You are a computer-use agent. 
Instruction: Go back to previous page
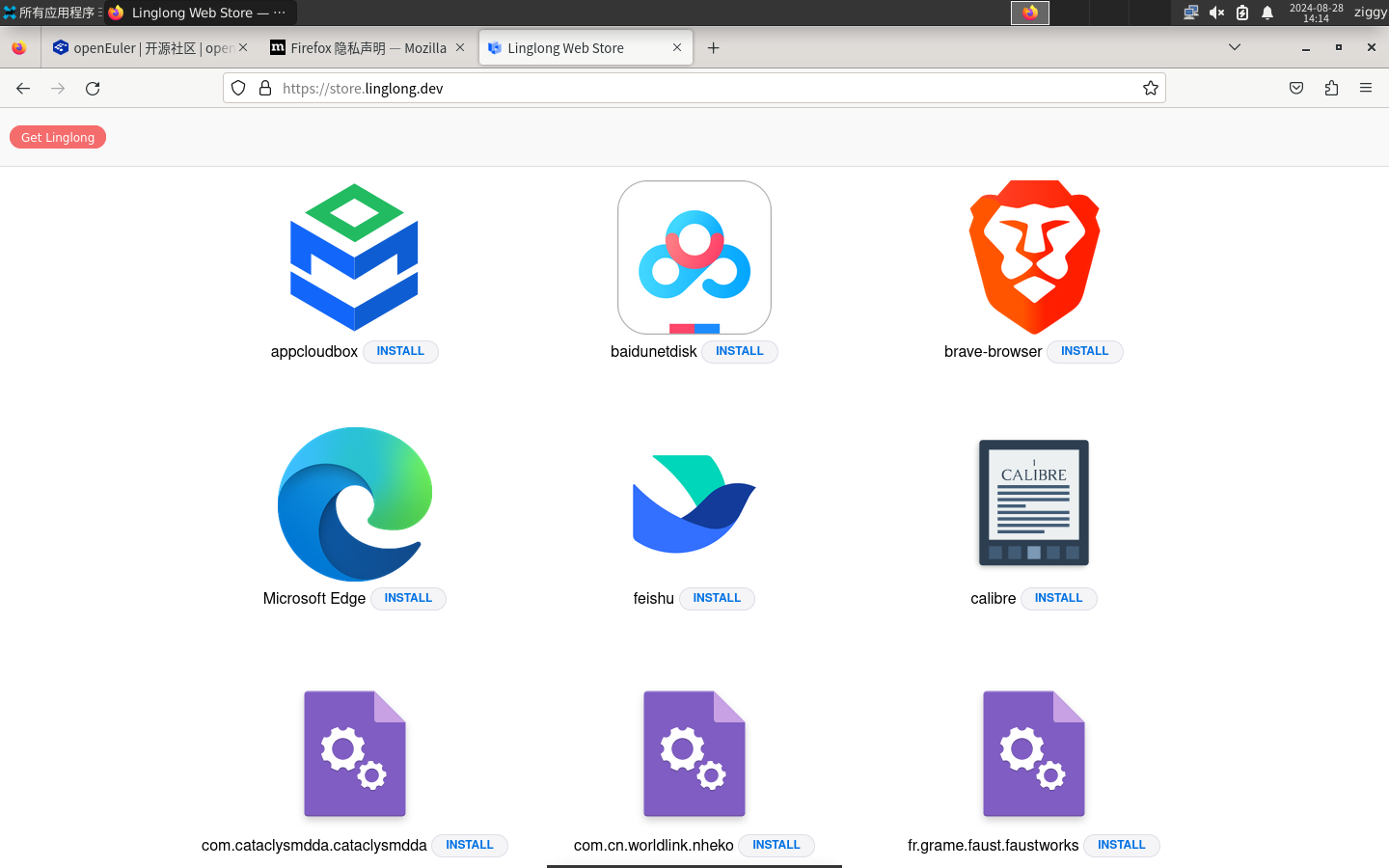pyautogui.click(x=23, y=88)
